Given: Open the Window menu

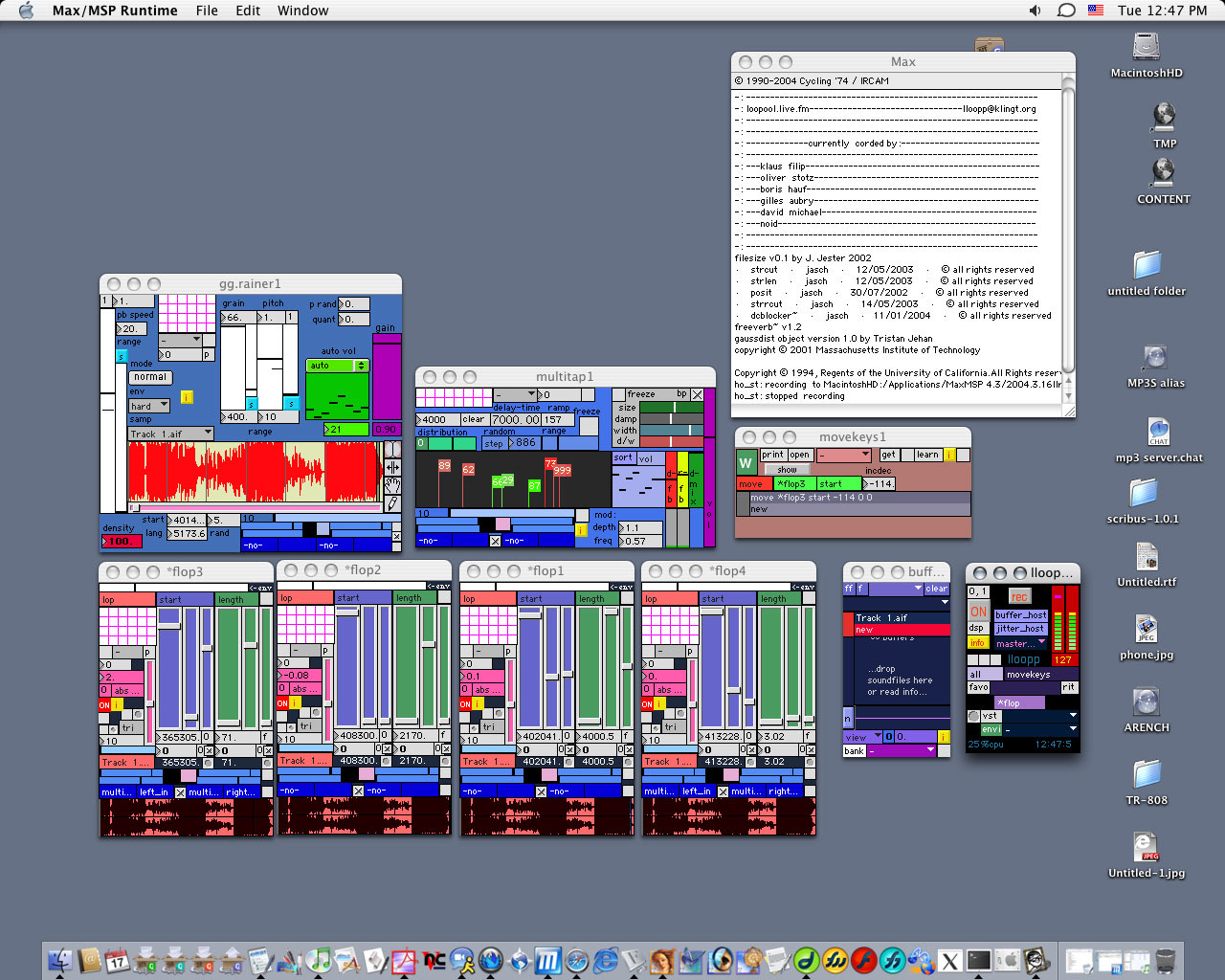Looking at the screenshot, I should (x=302, y=11).
